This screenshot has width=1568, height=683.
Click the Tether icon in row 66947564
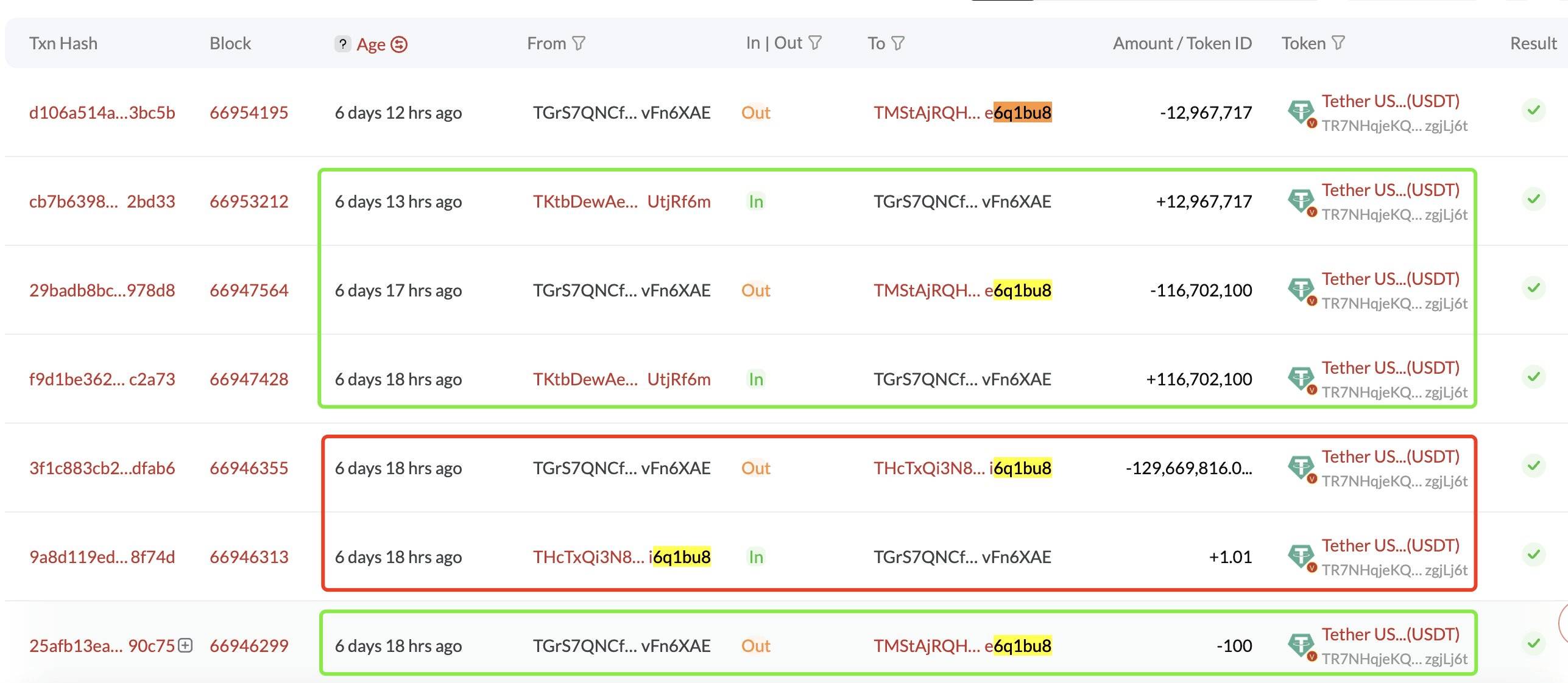(1302, 291)
